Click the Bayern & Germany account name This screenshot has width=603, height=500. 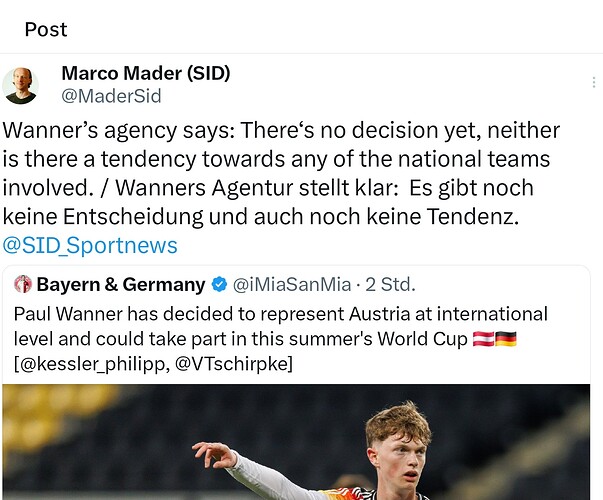click(121, 285)
